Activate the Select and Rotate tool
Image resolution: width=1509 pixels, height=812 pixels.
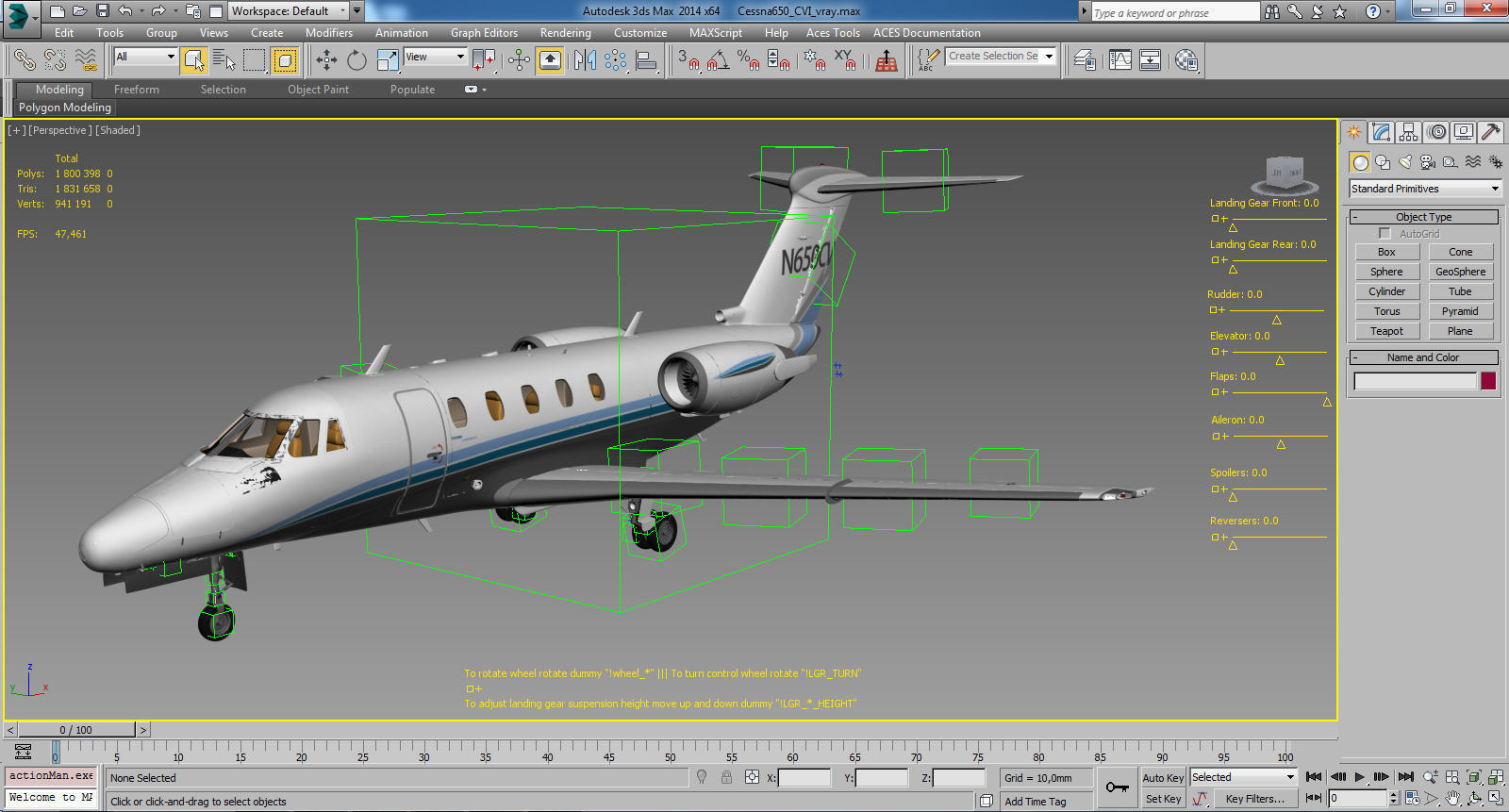(357, 60)
